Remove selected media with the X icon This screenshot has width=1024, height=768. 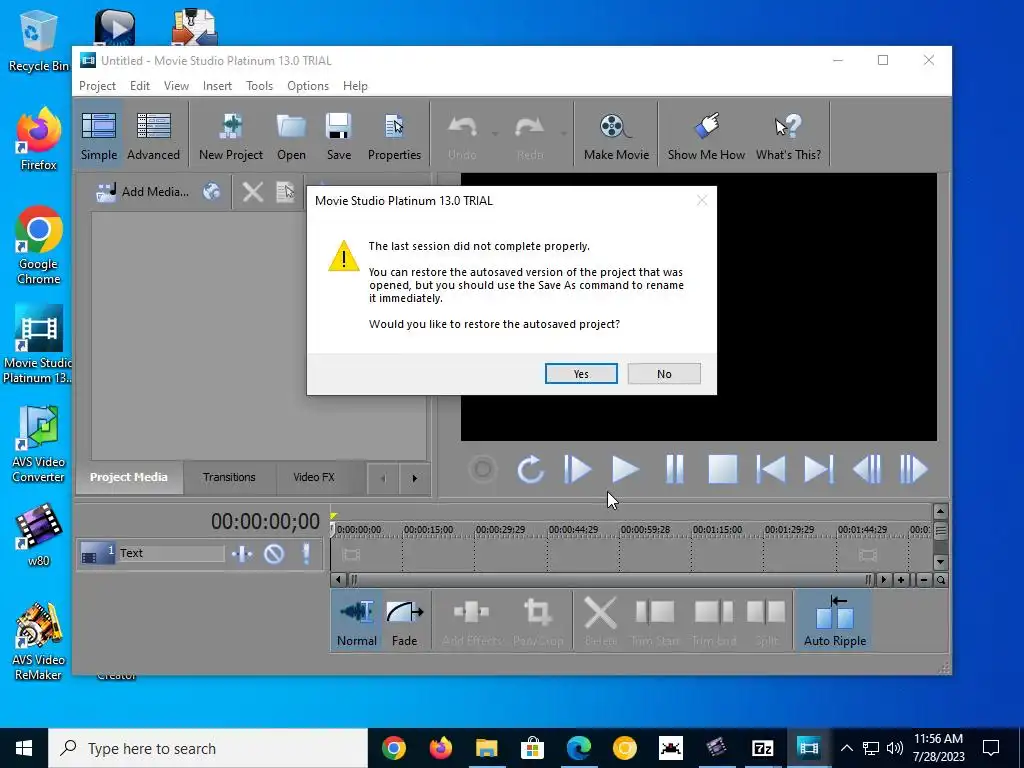pyautogui.click(x=253, y=192)
